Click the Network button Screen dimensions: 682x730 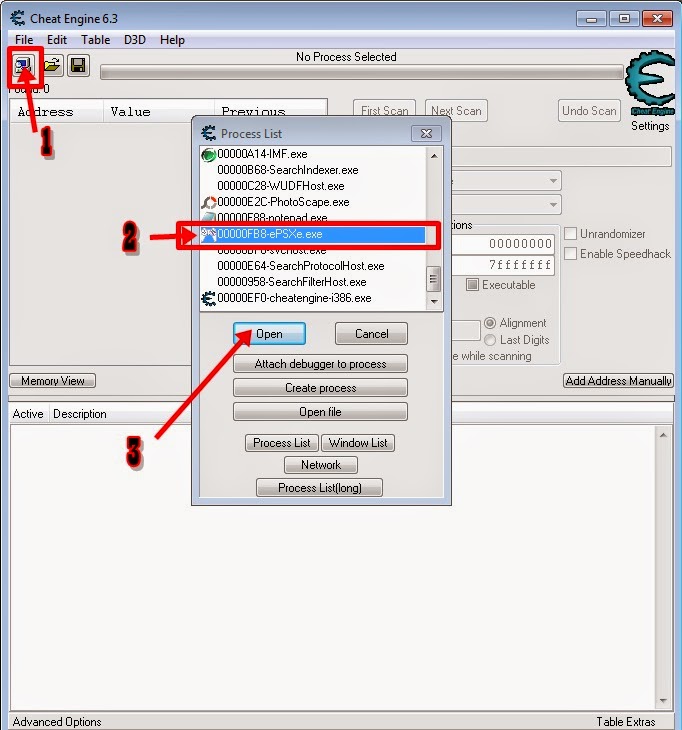[x=321, y=465]
